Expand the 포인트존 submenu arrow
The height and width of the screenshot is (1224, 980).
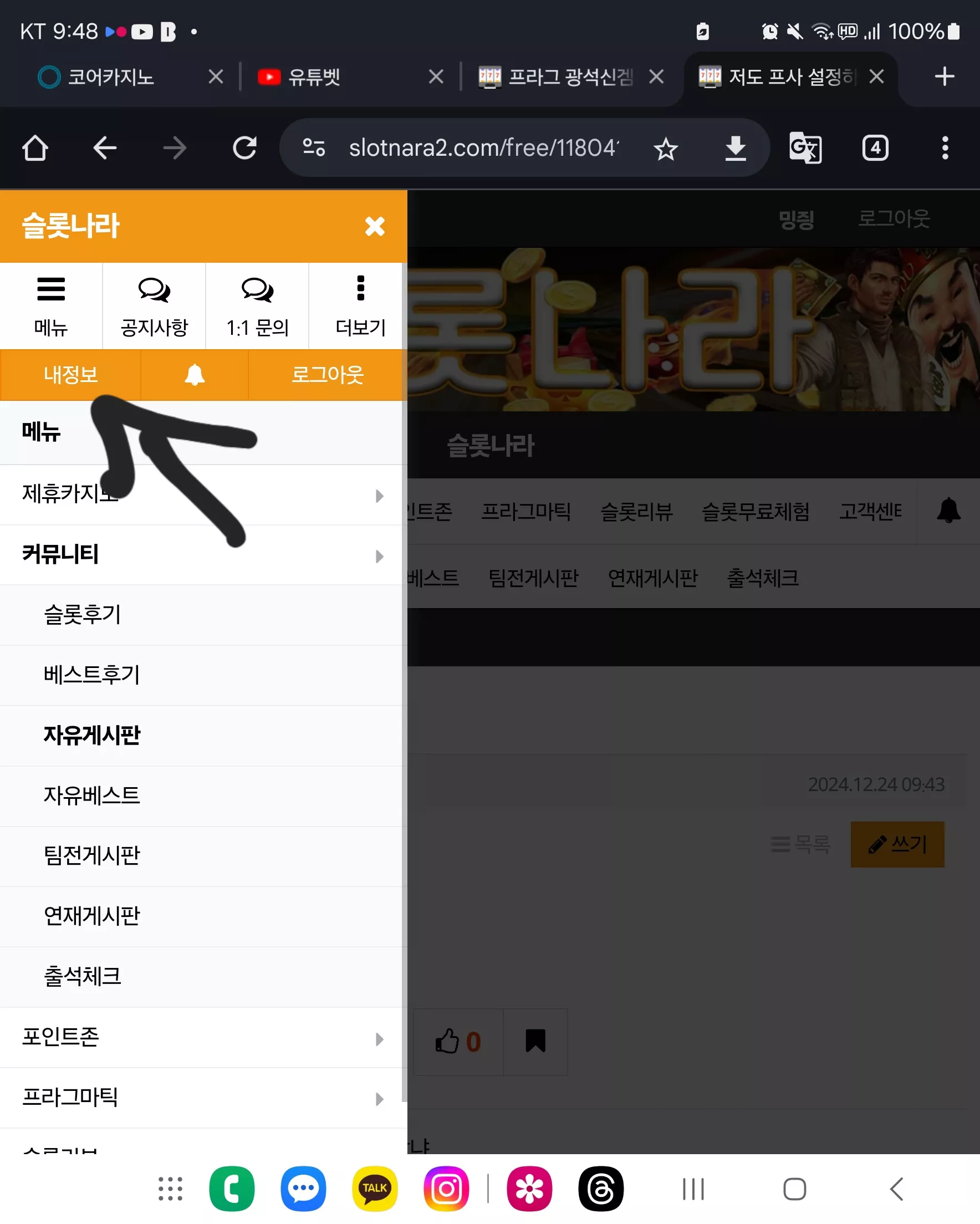tap(380, 1039)
